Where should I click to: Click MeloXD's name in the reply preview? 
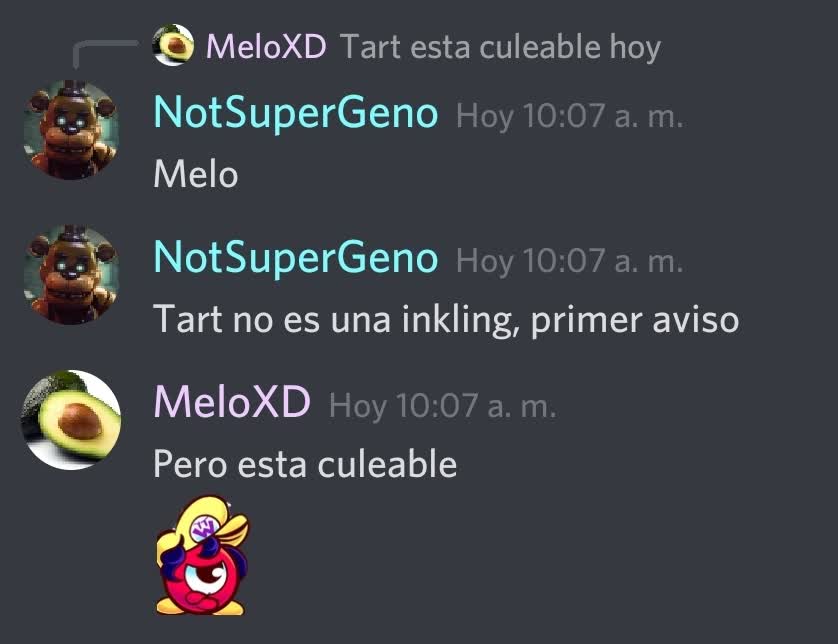point(266,46)
